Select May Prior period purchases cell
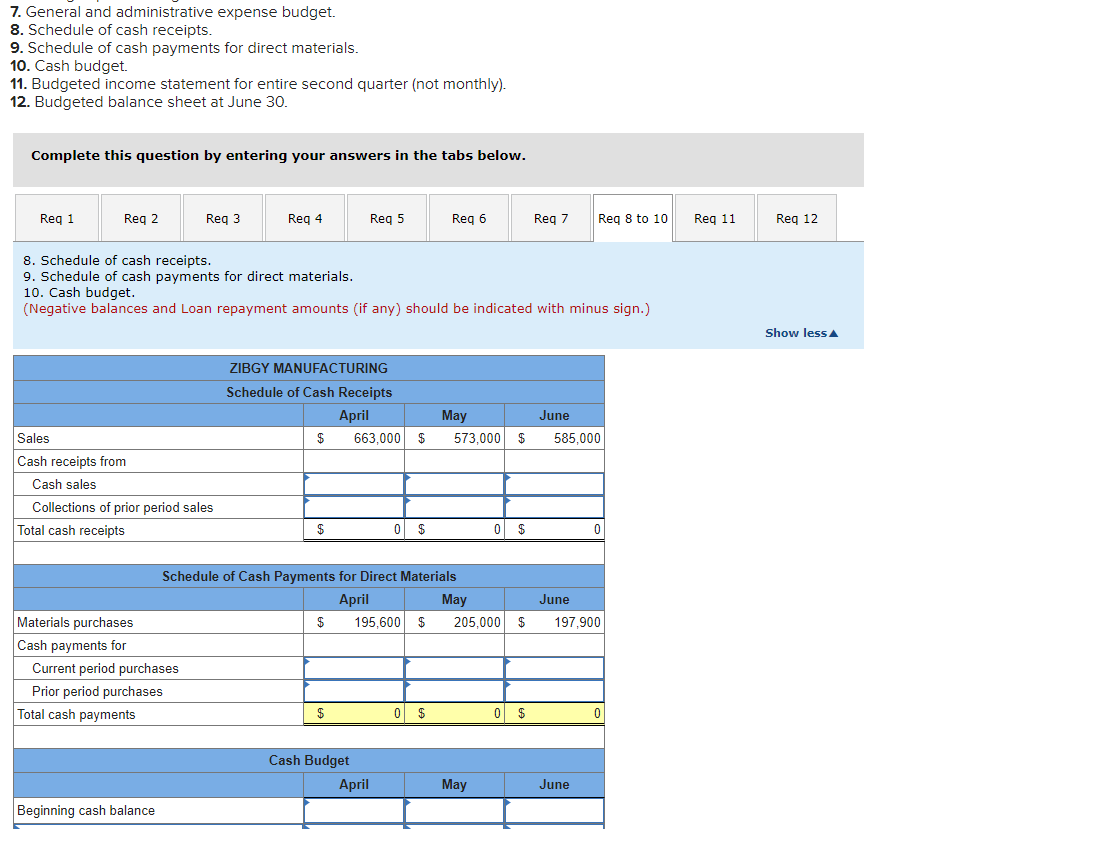The width and height of the screenshot is (1093, 847). click(454, 691)
